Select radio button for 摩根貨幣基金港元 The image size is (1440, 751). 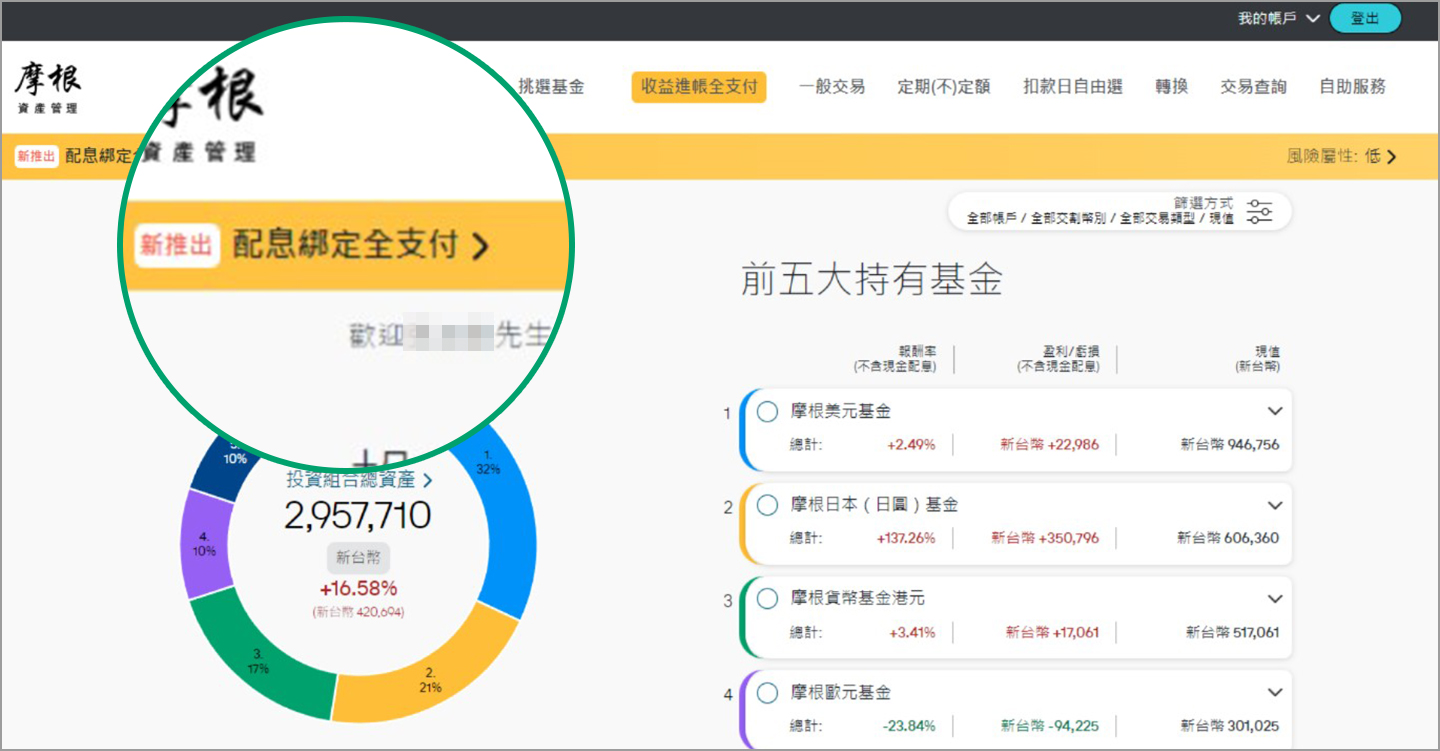[x=767, y=598]
